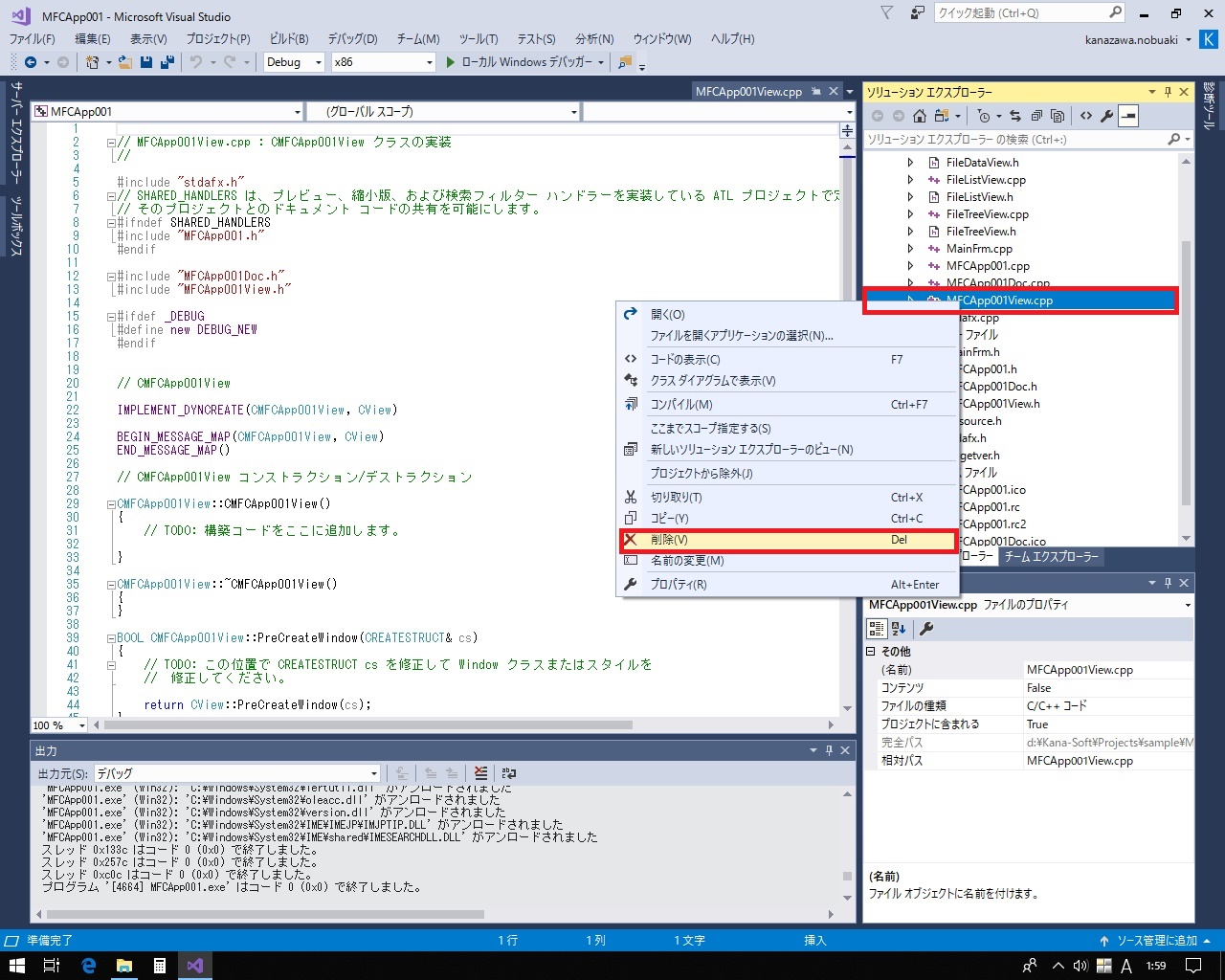Choose プロジェクトから除外(J) in context menu

coord(788,474)
